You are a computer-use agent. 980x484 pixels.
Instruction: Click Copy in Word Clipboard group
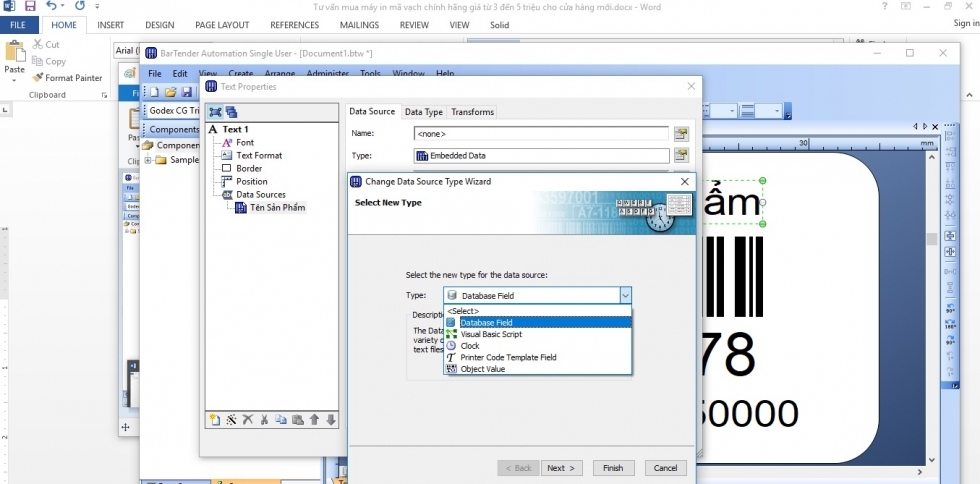(48, 61)
